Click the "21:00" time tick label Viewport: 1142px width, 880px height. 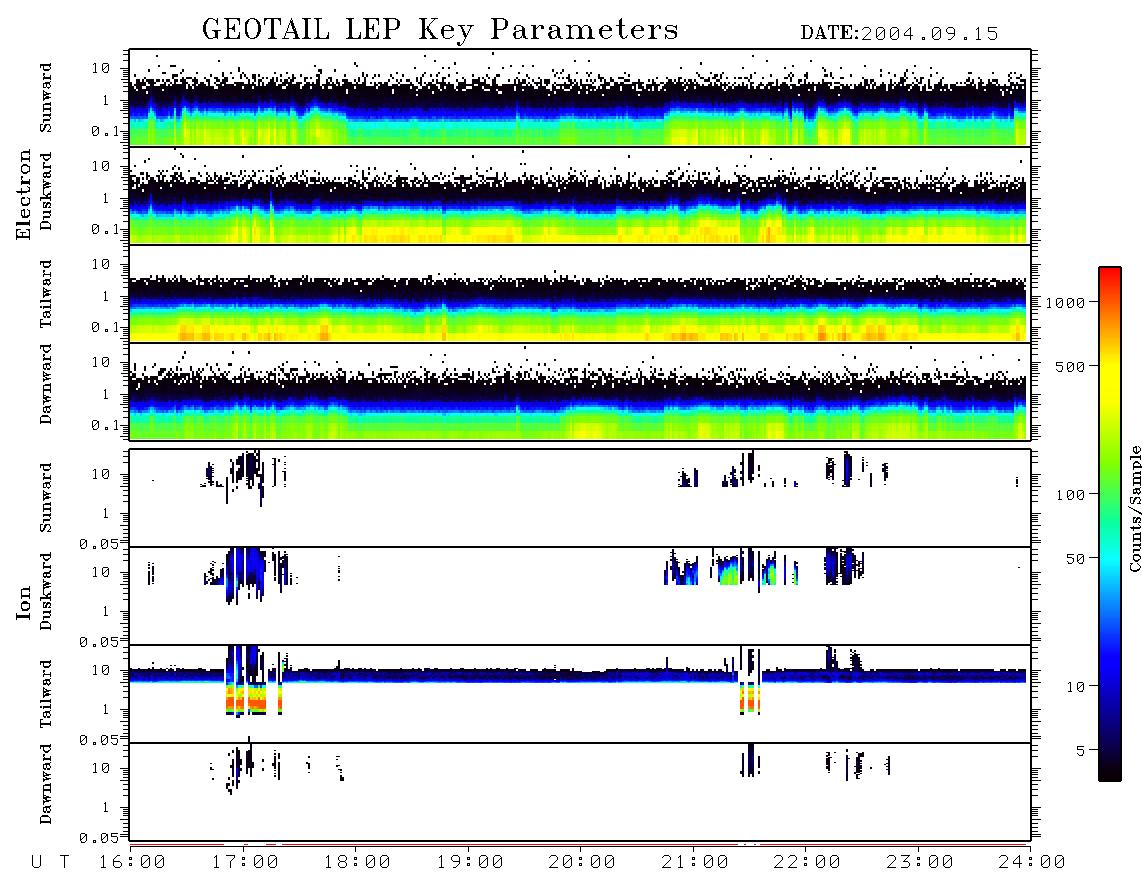tap(695, 863)
